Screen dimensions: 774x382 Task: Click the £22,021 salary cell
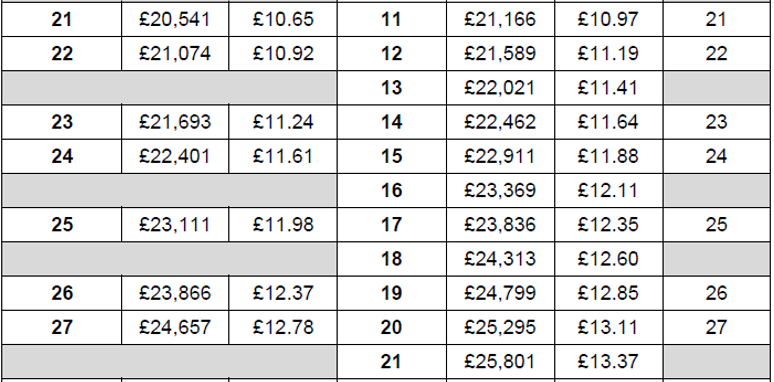(500, 88)
